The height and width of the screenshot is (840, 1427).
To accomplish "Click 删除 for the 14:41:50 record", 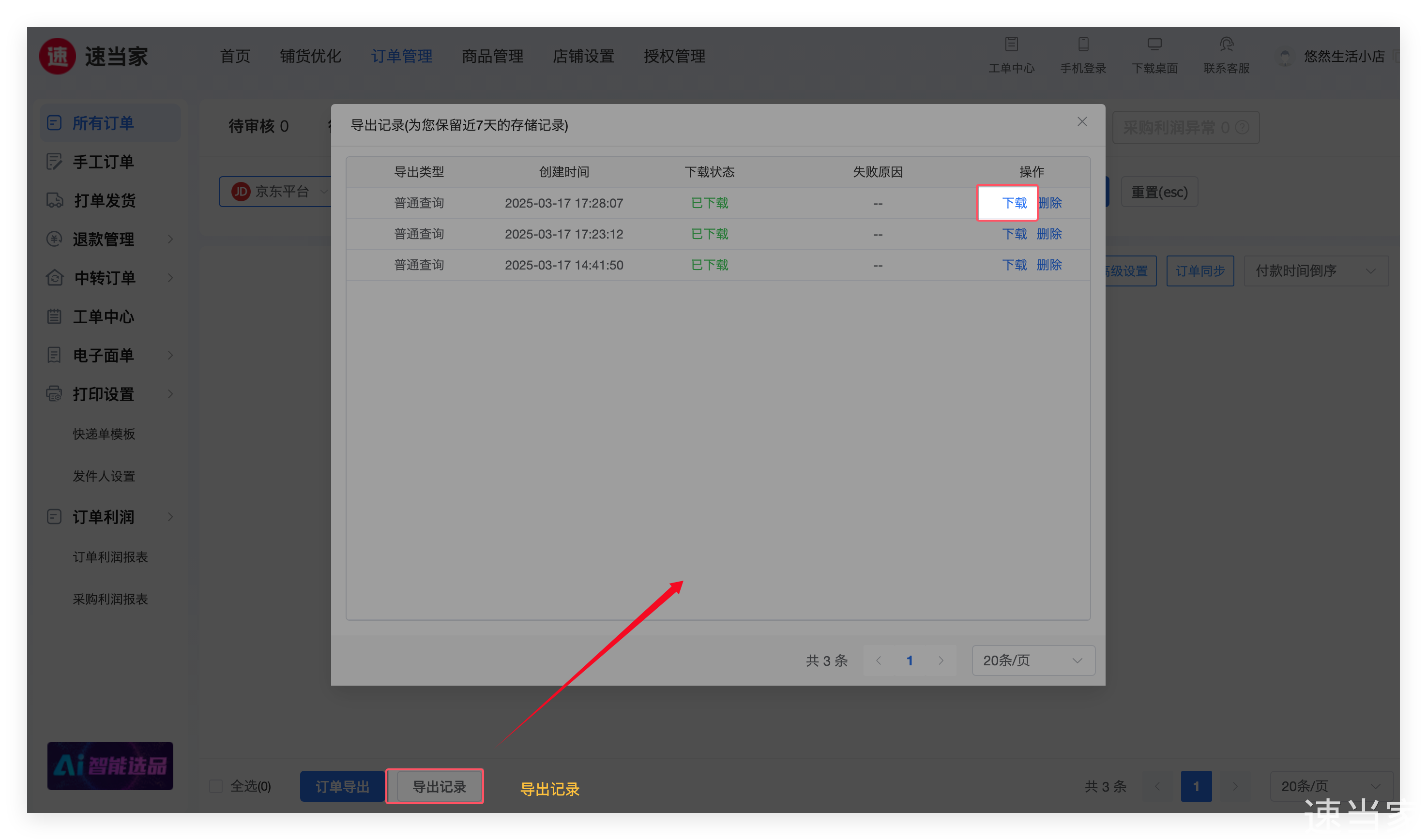I will tap(1049, 265).
